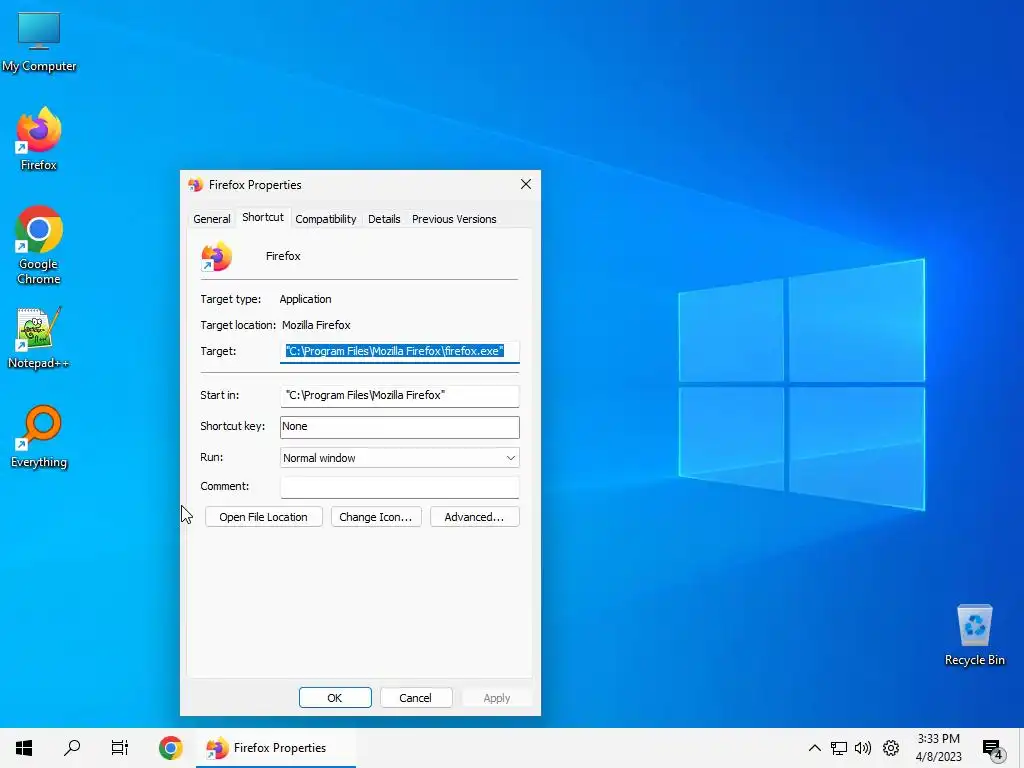Click the Shortcut key field
The width and height of the screenshot is (1024, 768).
tap(400, 426)
